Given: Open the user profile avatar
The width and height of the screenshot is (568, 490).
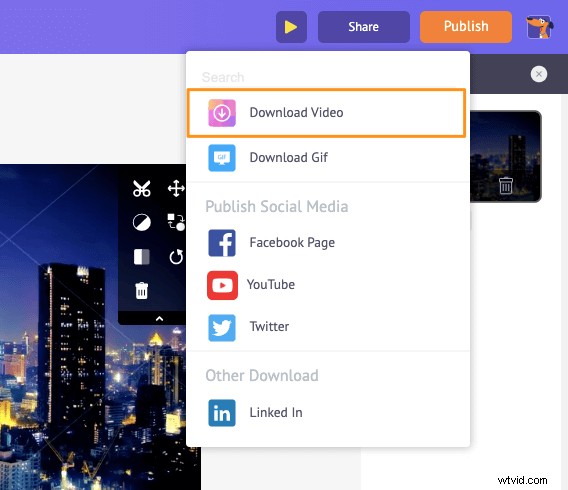Looking at the screenshot, I should click(x=539, y=27).
